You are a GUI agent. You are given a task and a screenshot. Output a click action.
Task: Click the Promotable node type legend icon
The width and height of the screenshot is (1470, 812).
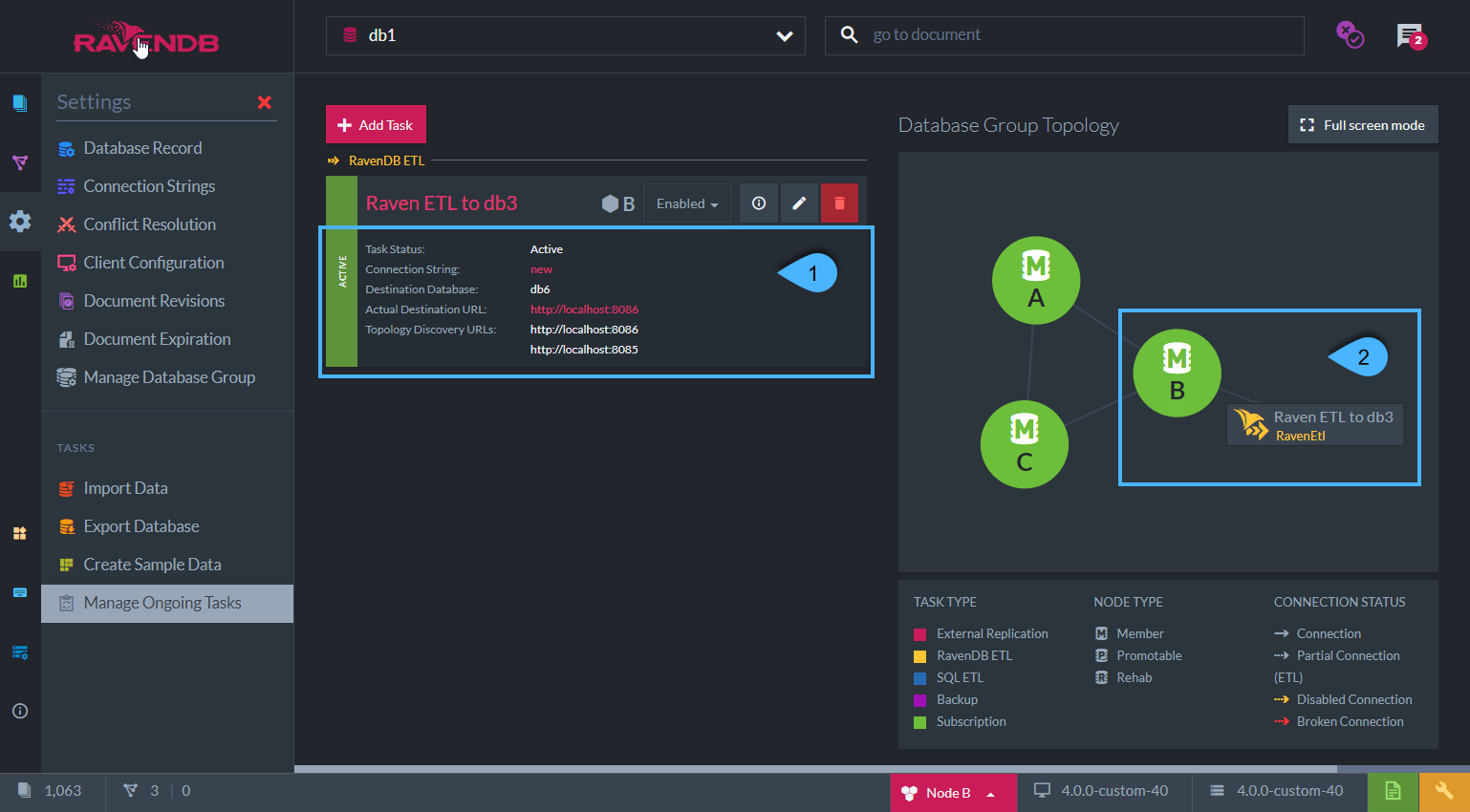[x=1101, y=655]
